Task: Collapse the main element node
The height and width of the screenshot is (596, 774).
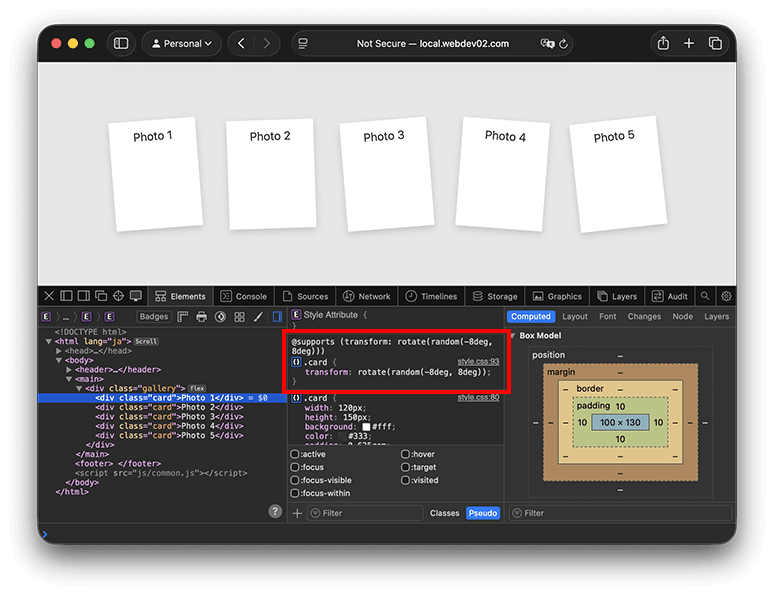Action: click(69, 379)
